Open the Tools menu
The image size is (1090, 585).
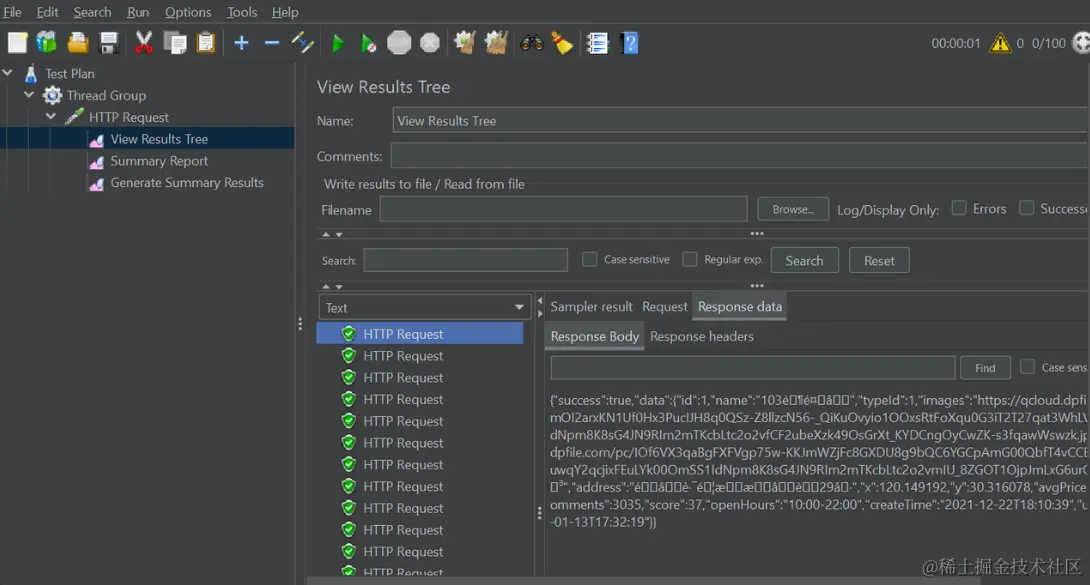(242, 12)
